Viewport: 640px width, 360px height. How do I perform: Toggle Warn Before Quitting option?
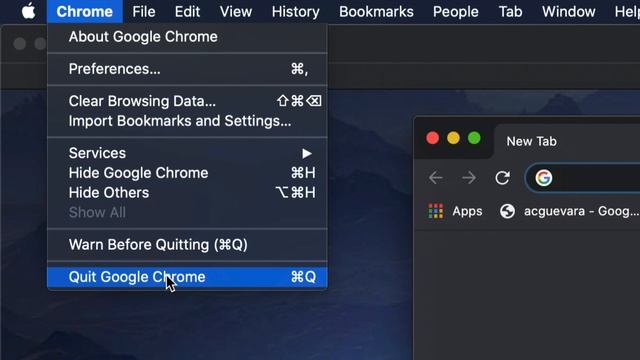click(187, 244)
